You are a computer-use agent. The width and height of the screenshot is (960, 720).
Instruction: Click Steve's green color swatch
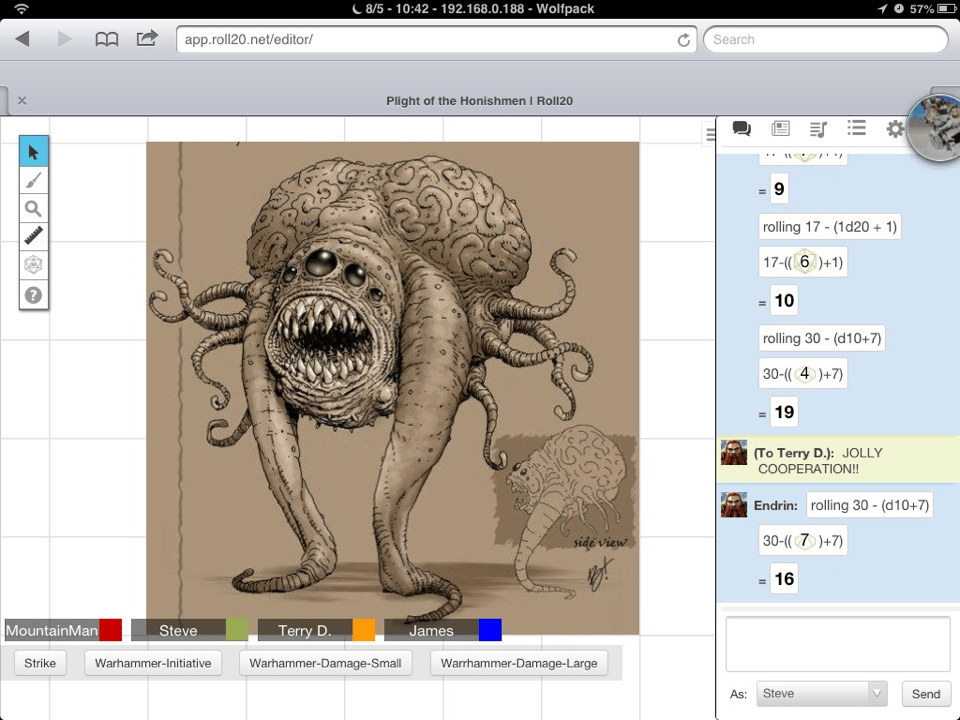pyautogui.click(x=237, y=630)
